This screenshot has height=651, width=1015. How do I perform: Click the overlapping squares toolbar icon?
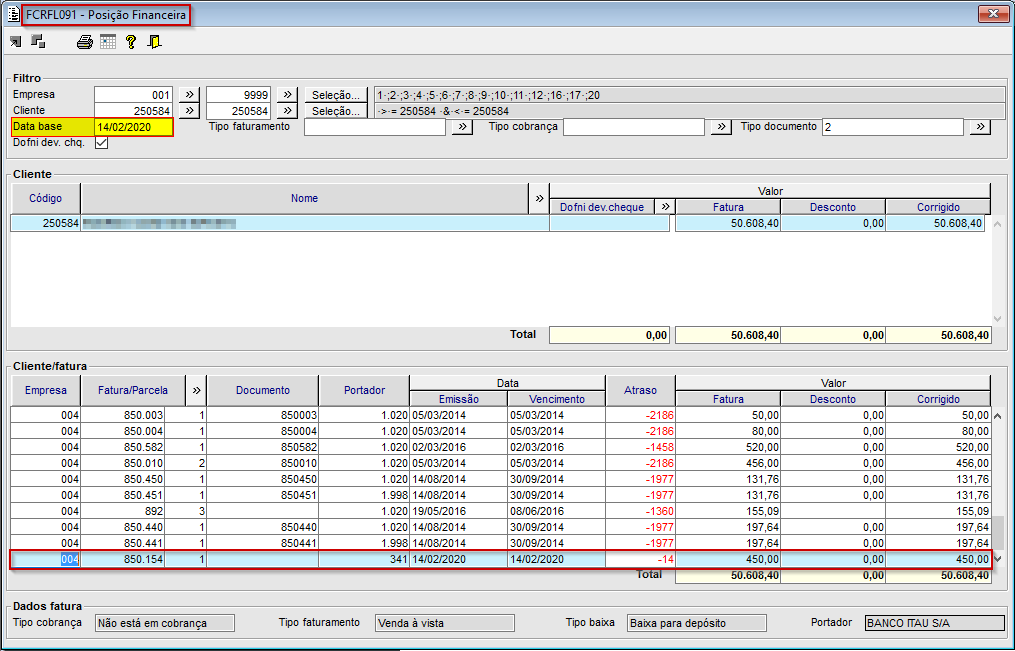[x=39, y=41]
